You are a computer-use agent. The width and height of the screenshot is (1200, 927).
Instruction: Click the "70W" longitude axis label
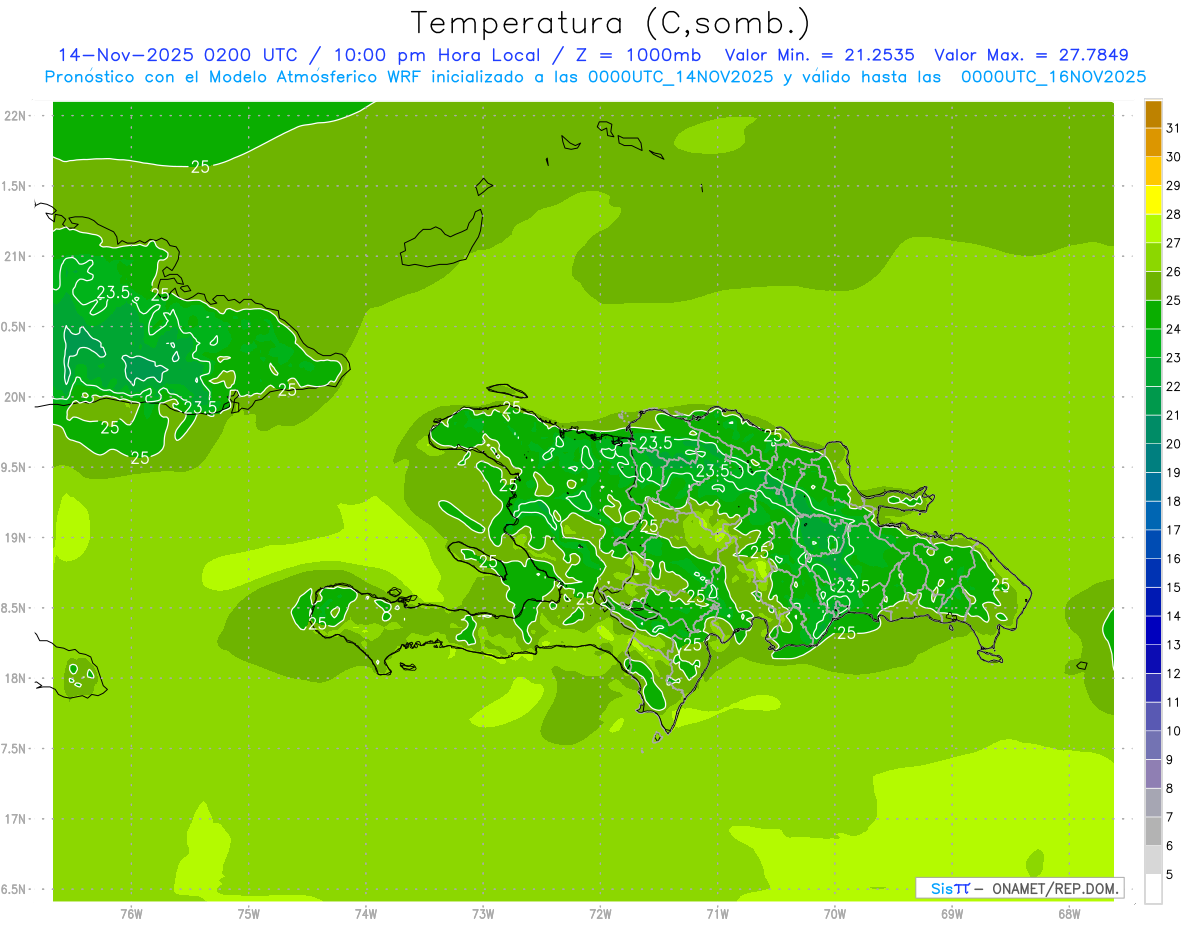835,914
